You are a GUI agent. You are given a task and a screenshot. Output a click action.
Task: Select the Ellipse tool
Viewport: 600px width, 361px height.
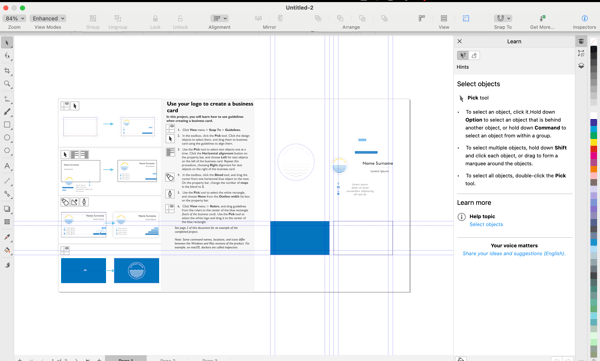pyautogui.click(x=7, y=137)
